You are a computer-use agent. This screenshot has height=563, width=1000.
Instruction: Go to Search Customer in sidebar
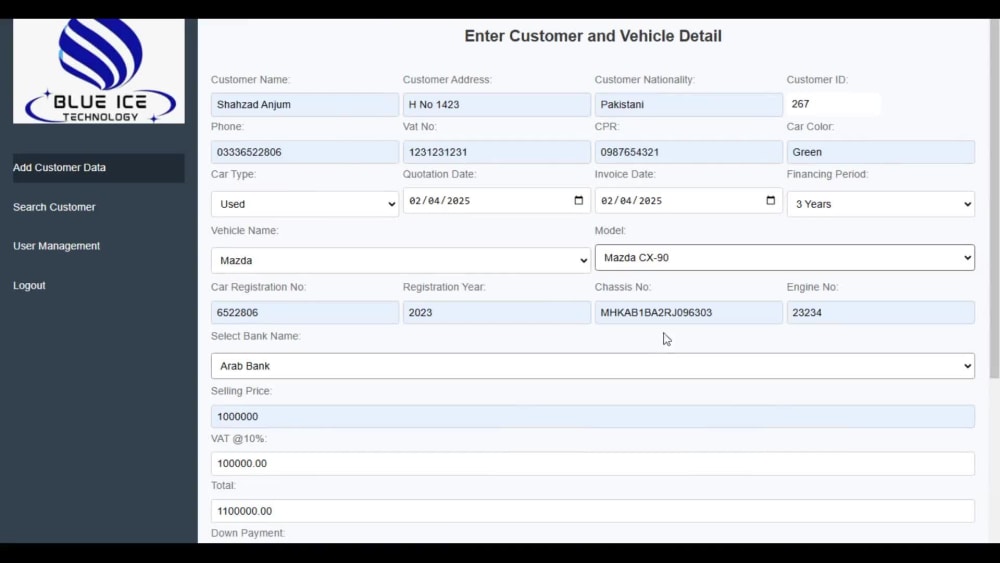click(54, 207)
